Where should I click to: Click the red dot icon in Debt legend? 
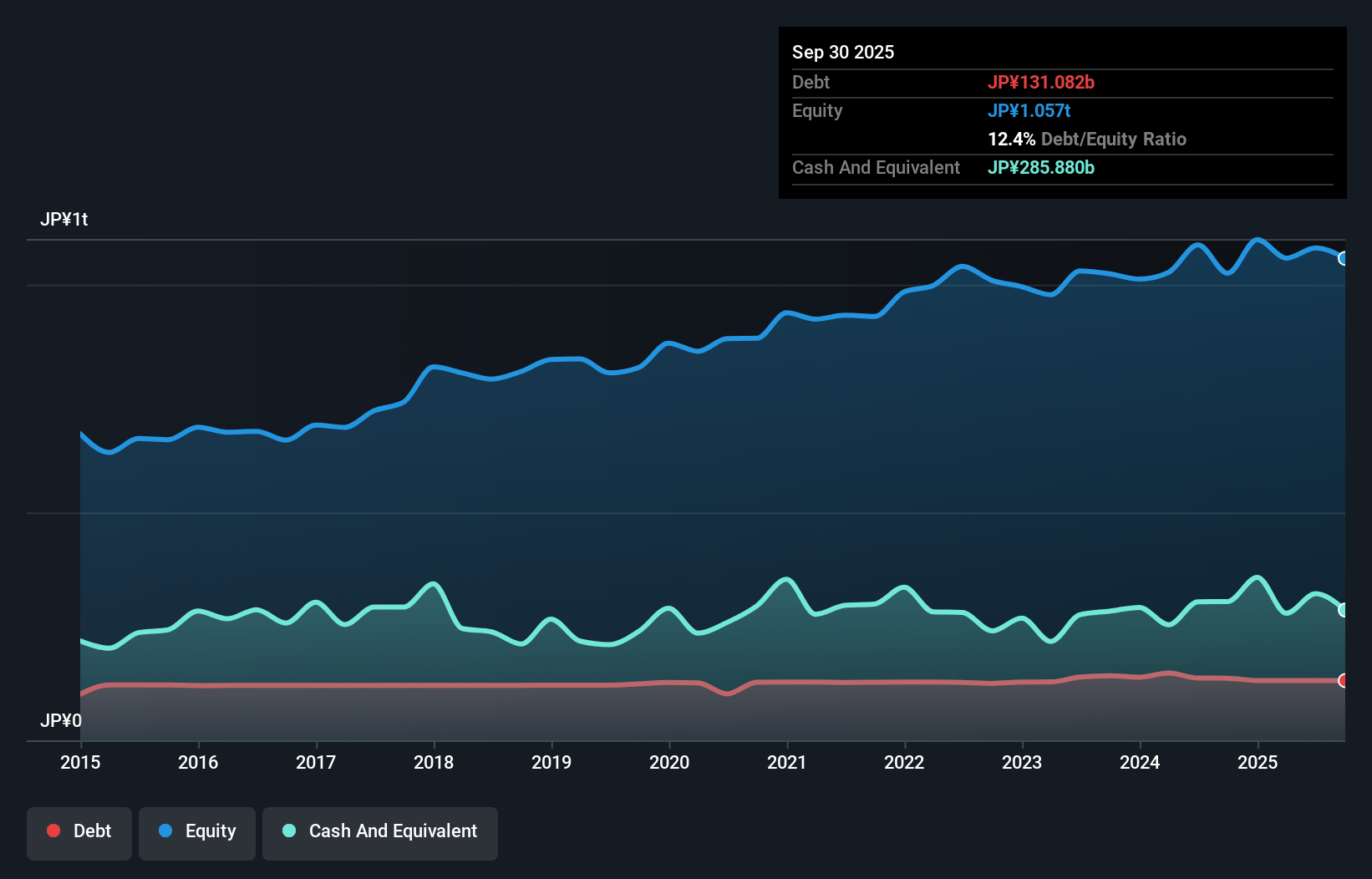click(53, 831)
